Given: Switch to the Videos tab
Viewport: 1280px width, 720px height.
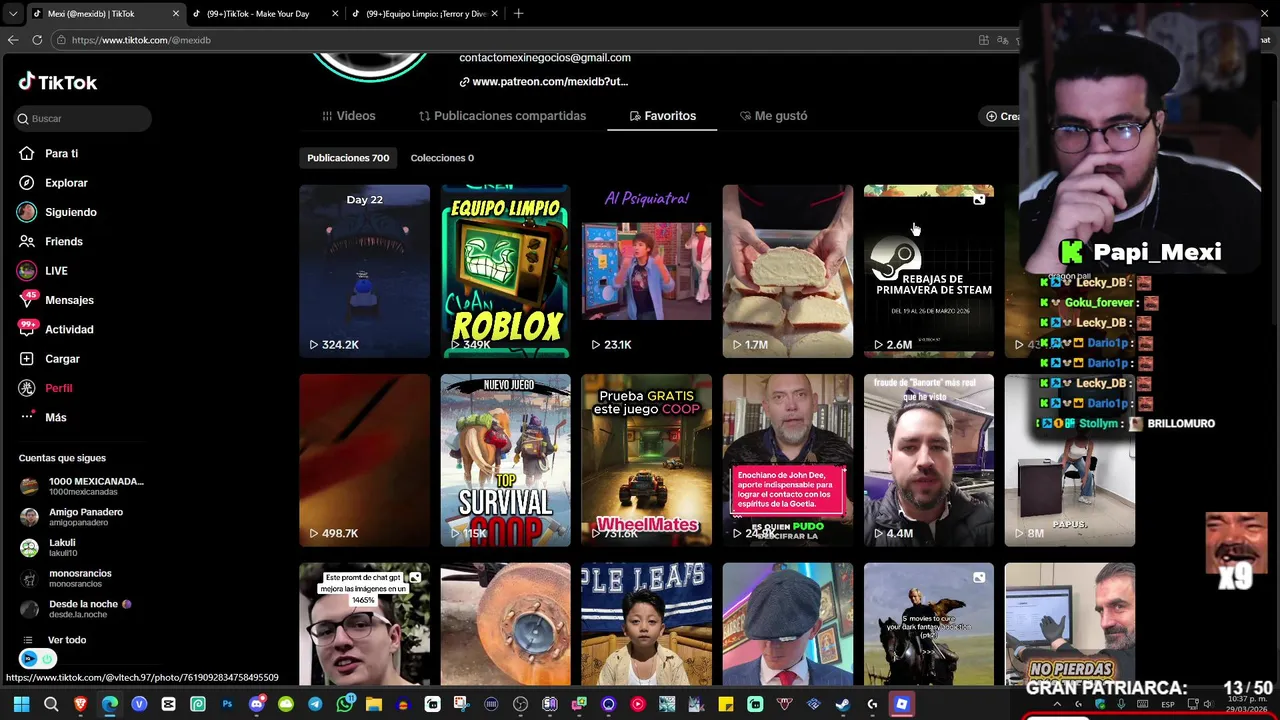Looking at the screenshot, I should point(348,116).
